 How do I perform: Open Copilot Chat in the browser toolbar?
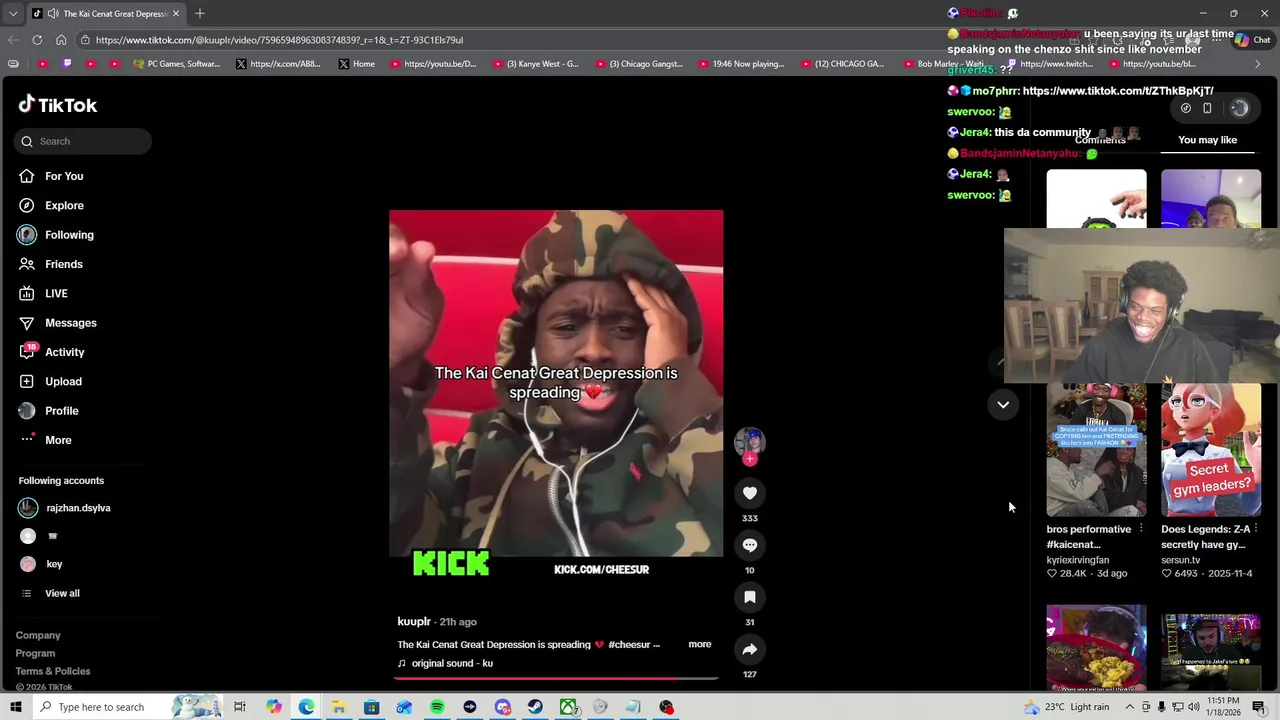click(x=1252, y=40)
